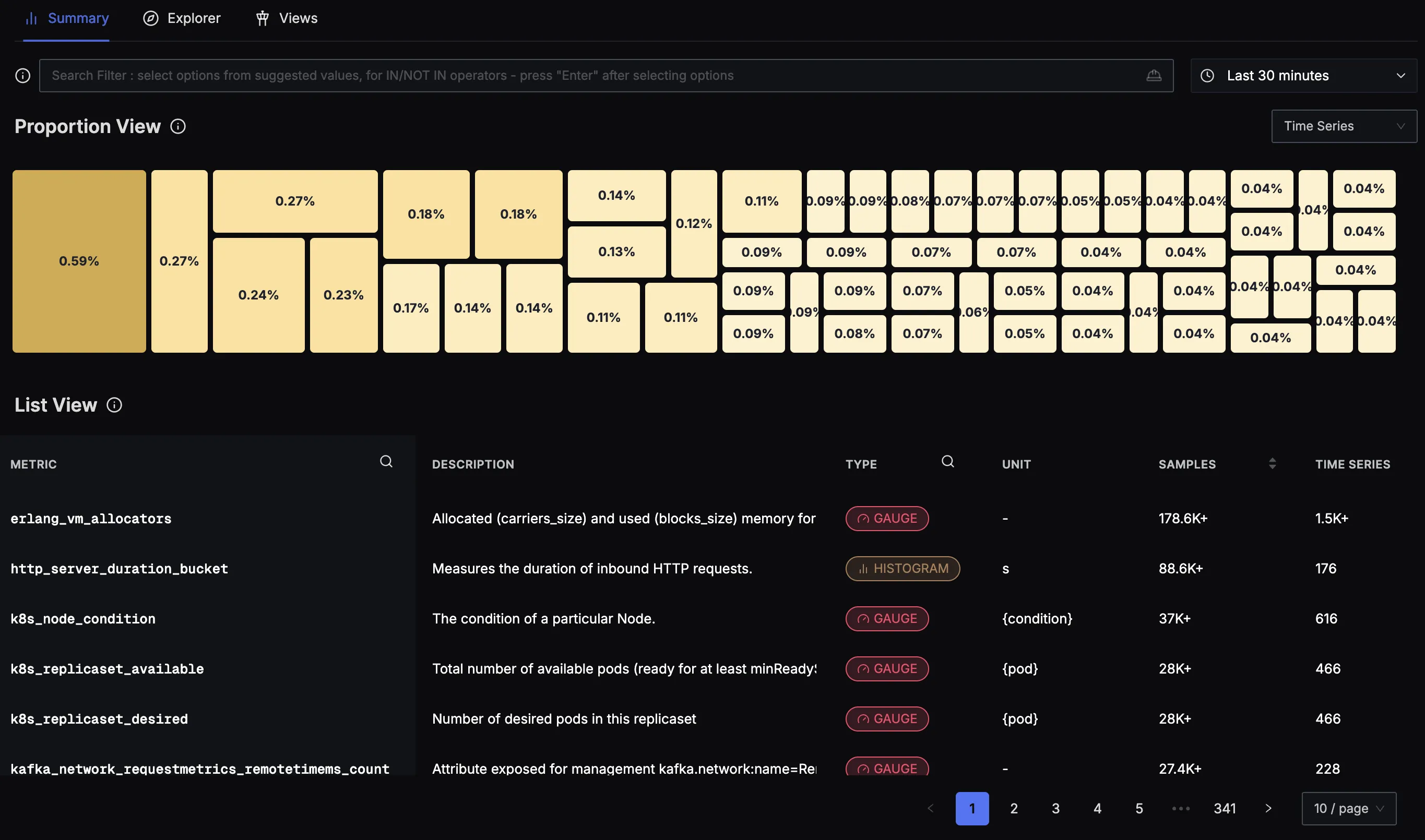Click the next page arrow in pagination

pos(1268,808)
